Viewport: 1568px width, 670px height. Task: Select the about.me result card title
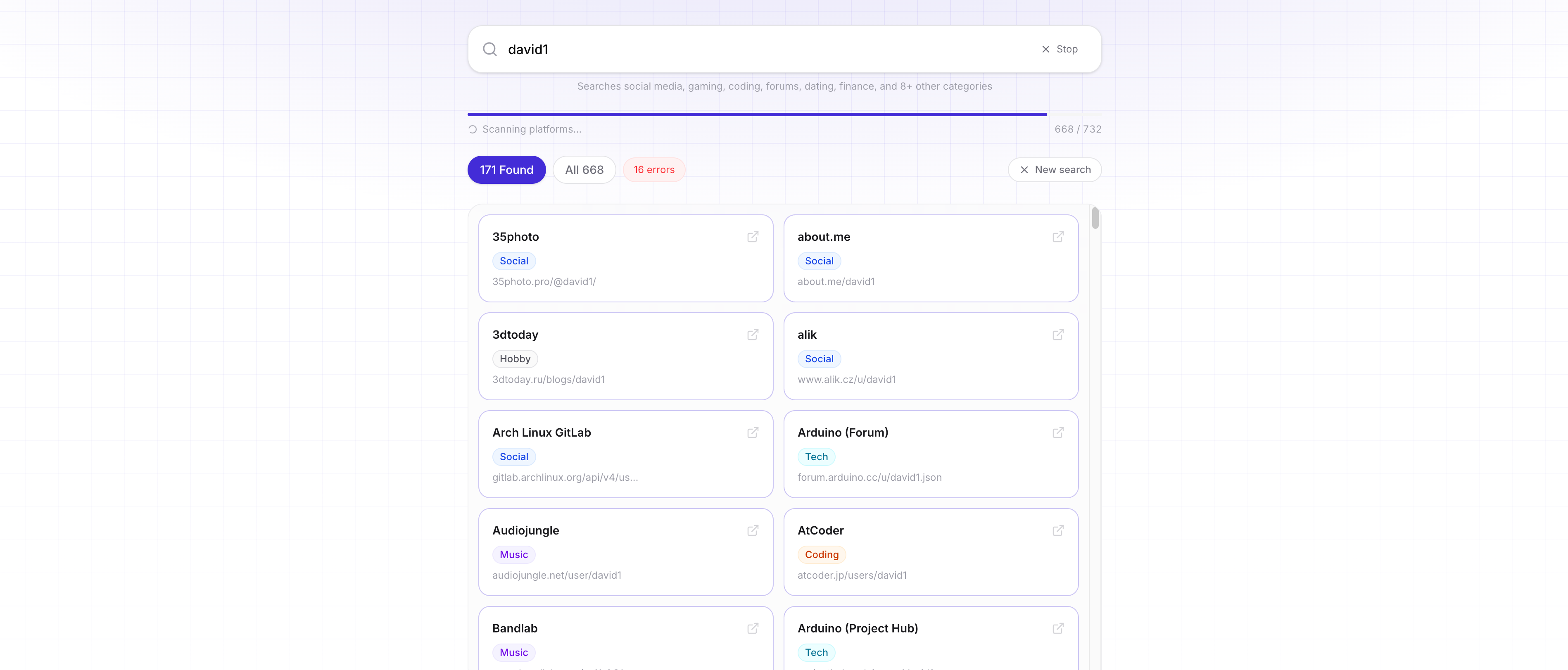824,238
